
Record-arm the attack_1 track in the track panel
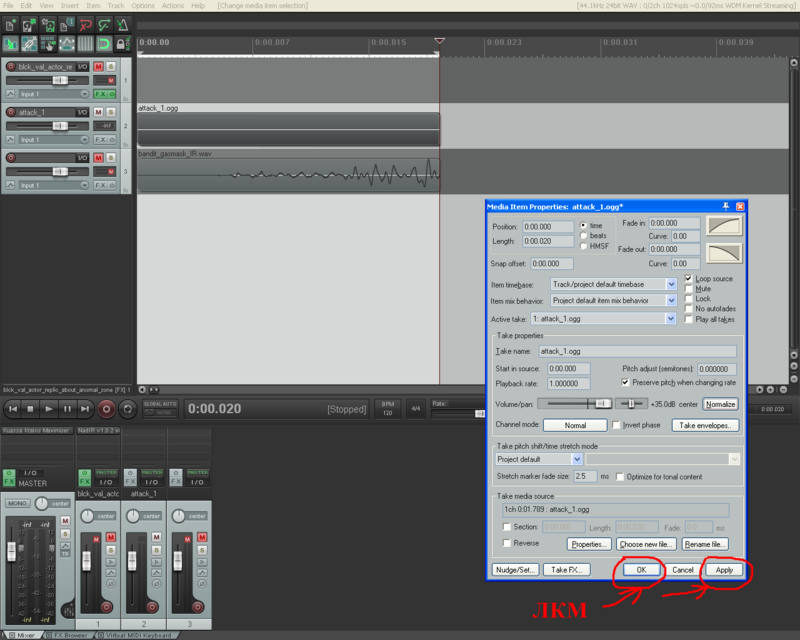point(11,112)
